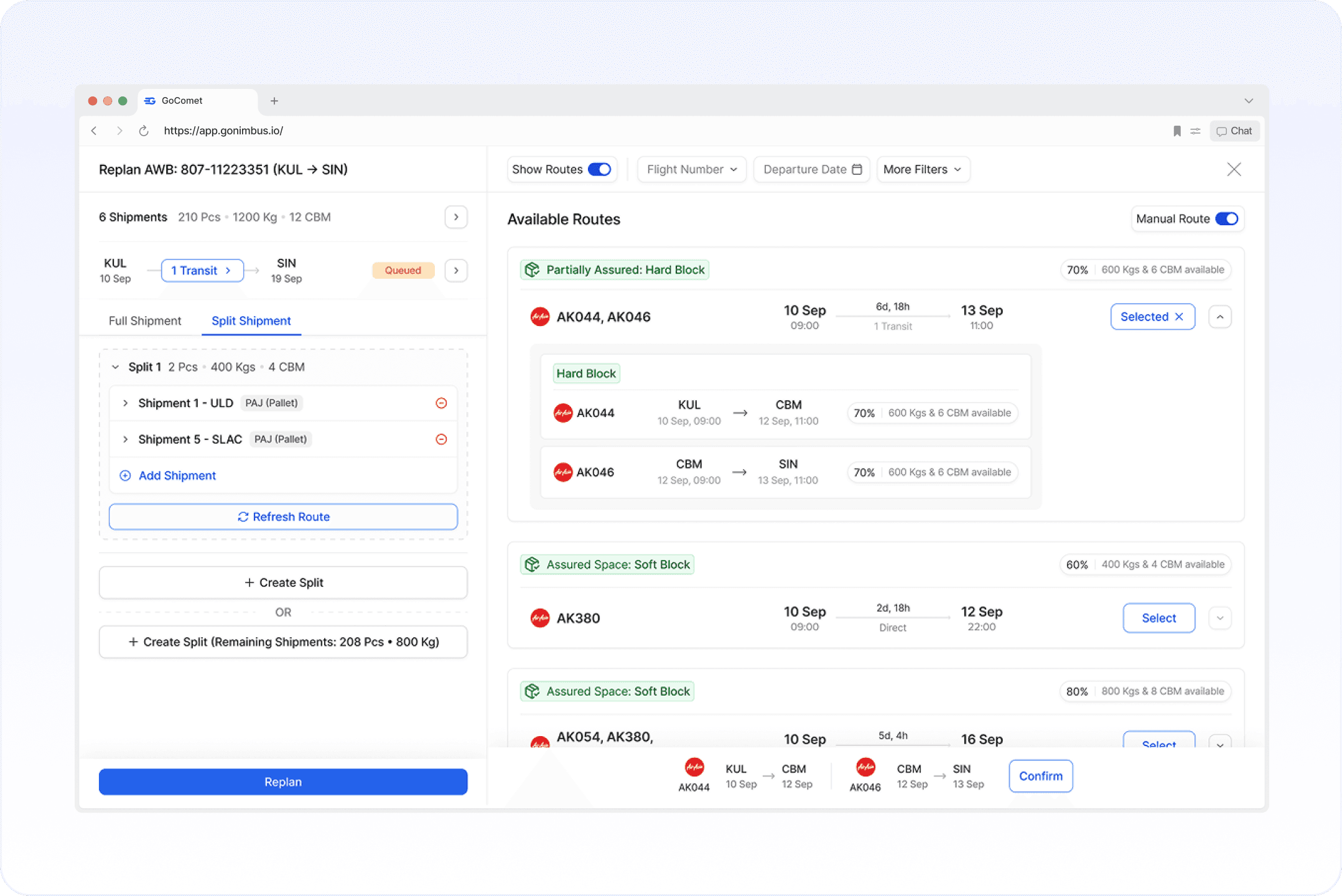
Task: Expand AK380 route details chevron
Action: 1219,618
